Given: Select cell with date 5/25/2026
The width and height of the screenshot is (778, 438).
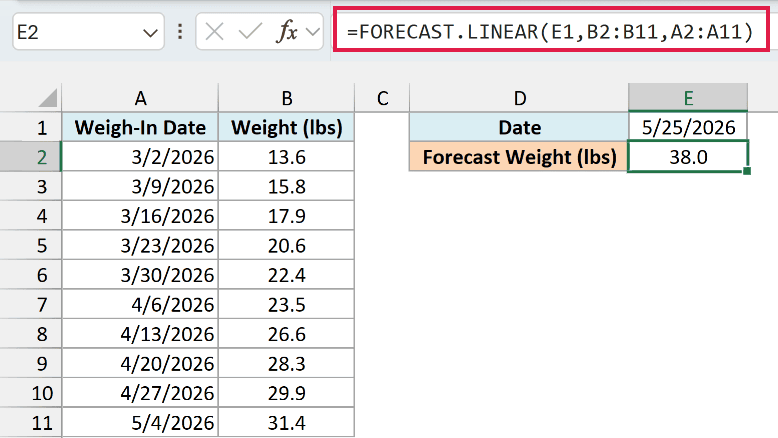Looking at the screenshot, I should point(688,127).
